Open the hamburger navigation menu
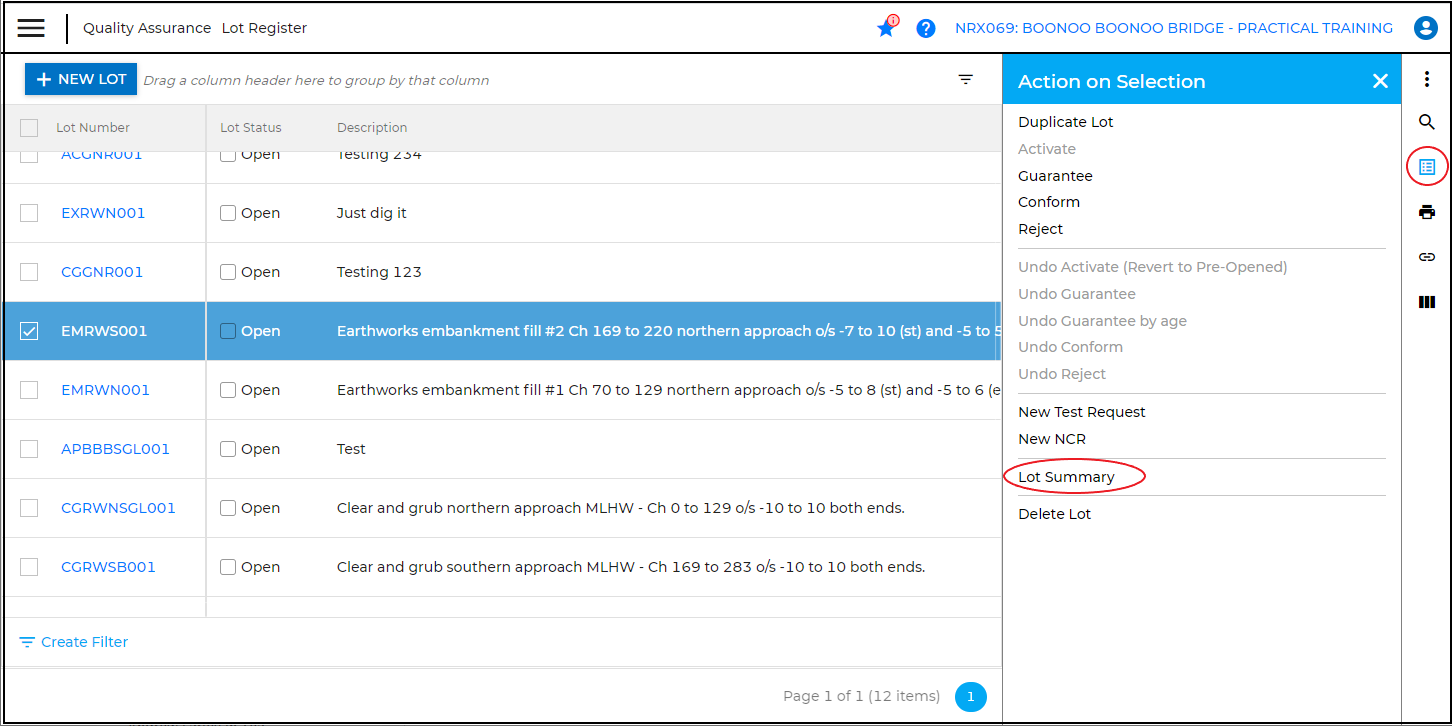Viewport: 1452px width, 726px height. [x=31, y=28]
